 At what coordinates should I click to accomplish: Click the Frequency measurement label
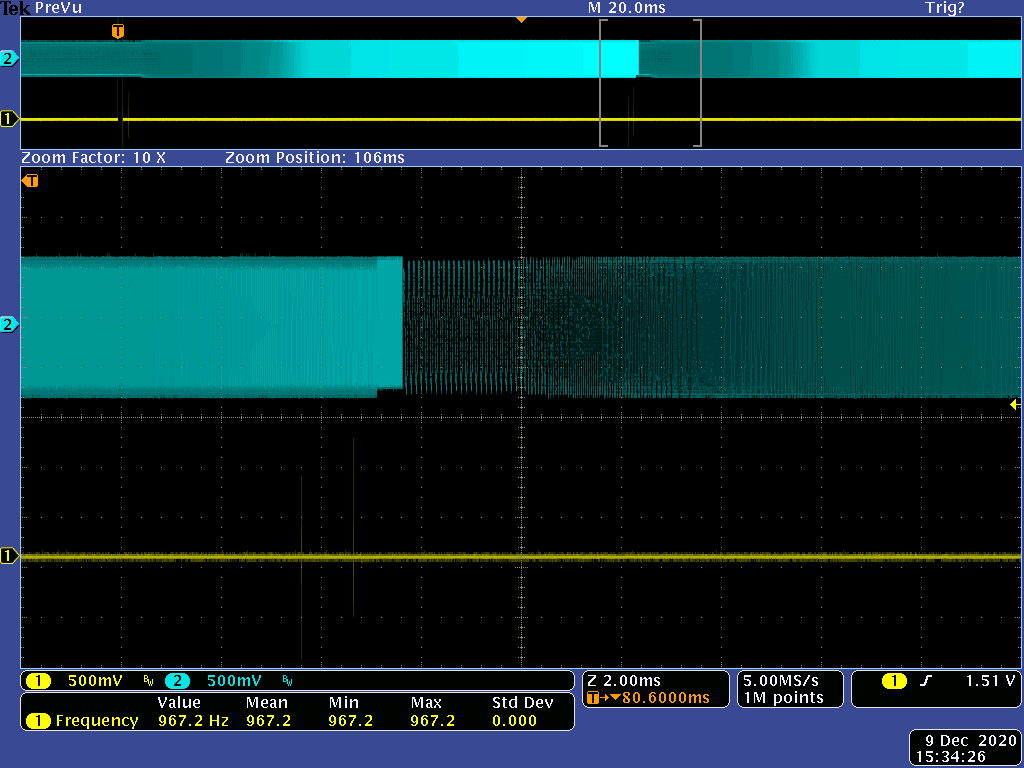tap(97, 720)
